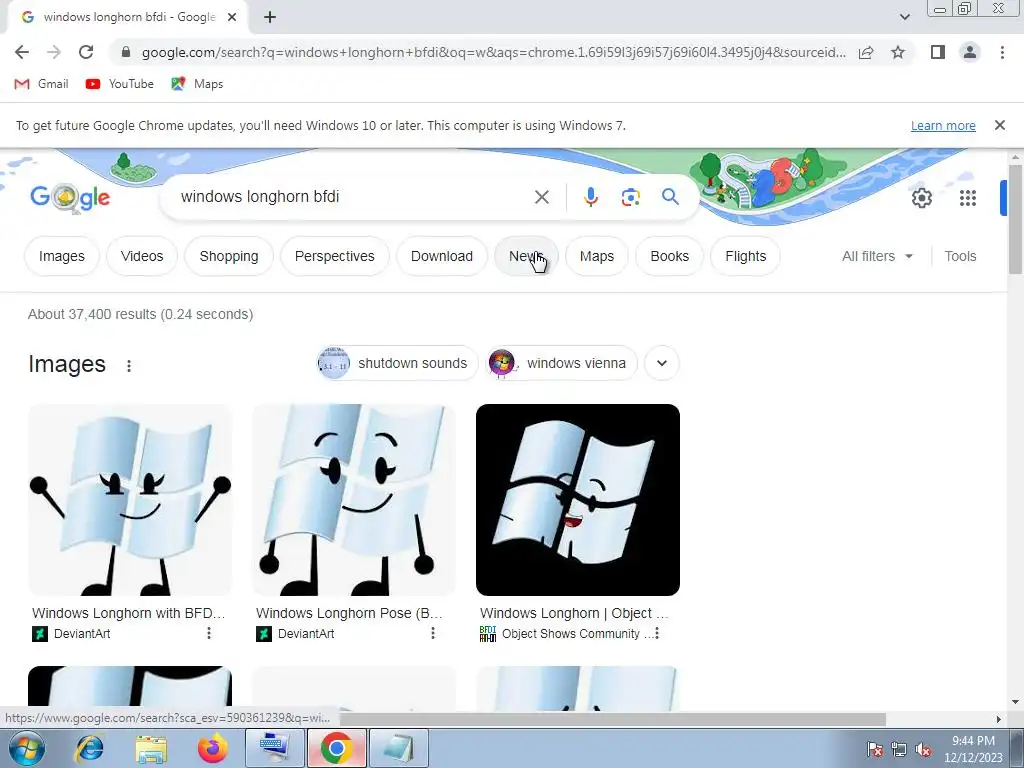Viewport: 1024px width, 768px height.
Task: Open the Object Shows Community image
Action: coord(578,500)
